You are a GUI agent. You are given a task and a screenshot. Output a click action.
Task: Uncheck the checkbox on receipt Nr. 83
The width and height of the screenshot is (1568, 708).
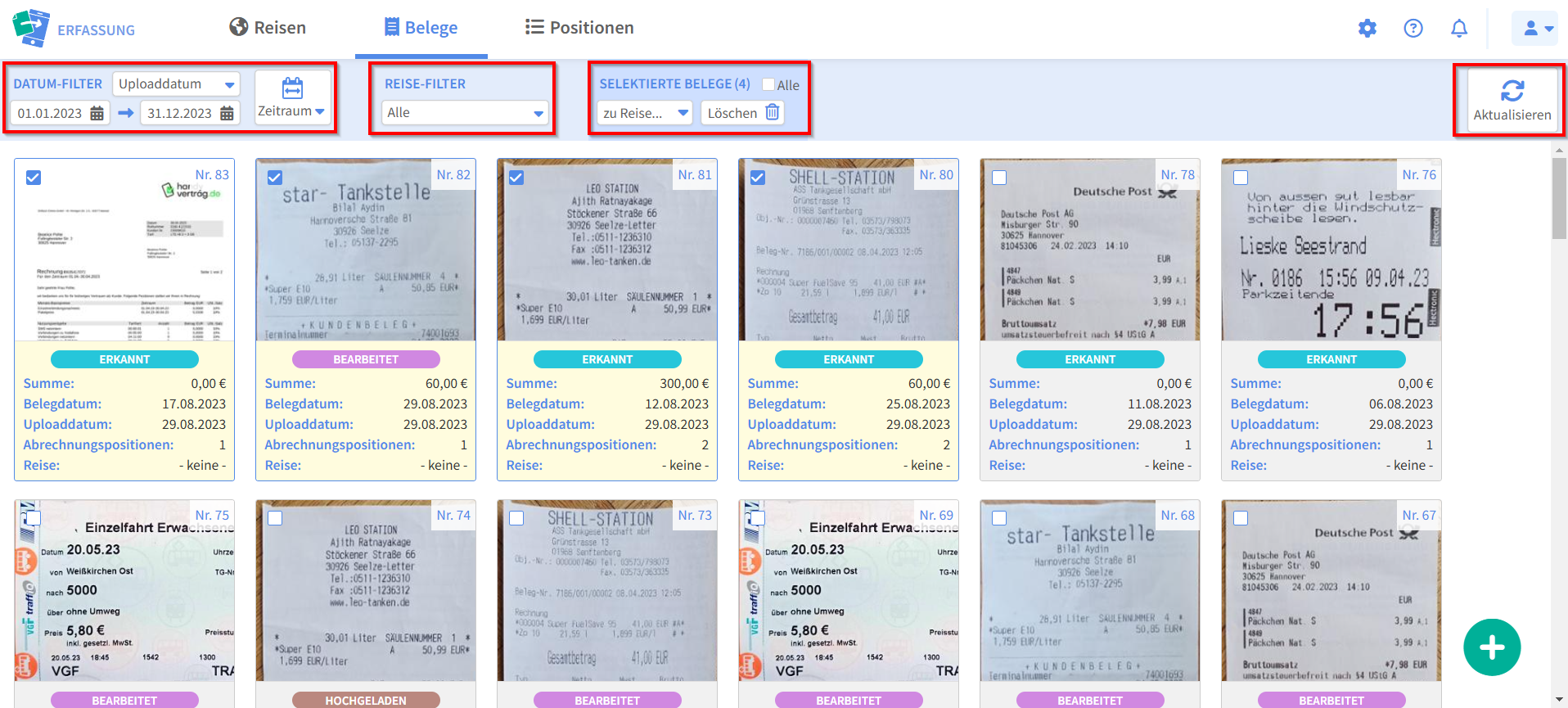[34, 178]
